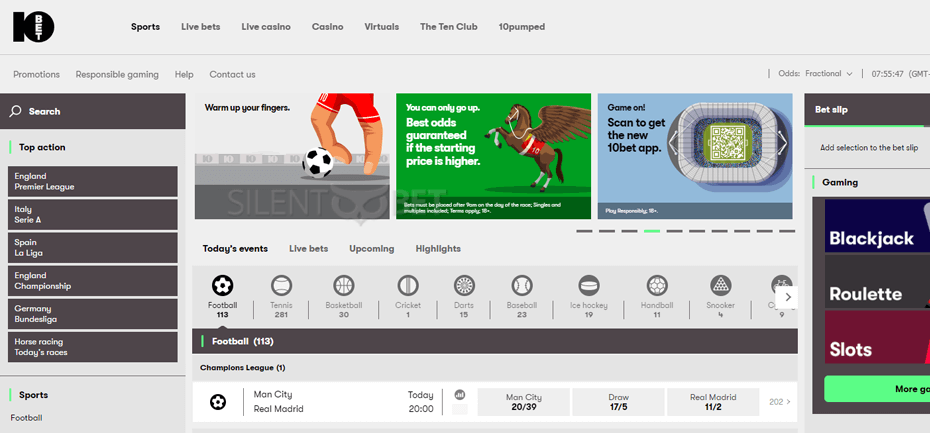Select the first banner slide indicator
The image size is (930, 433).
coord(584,231)
